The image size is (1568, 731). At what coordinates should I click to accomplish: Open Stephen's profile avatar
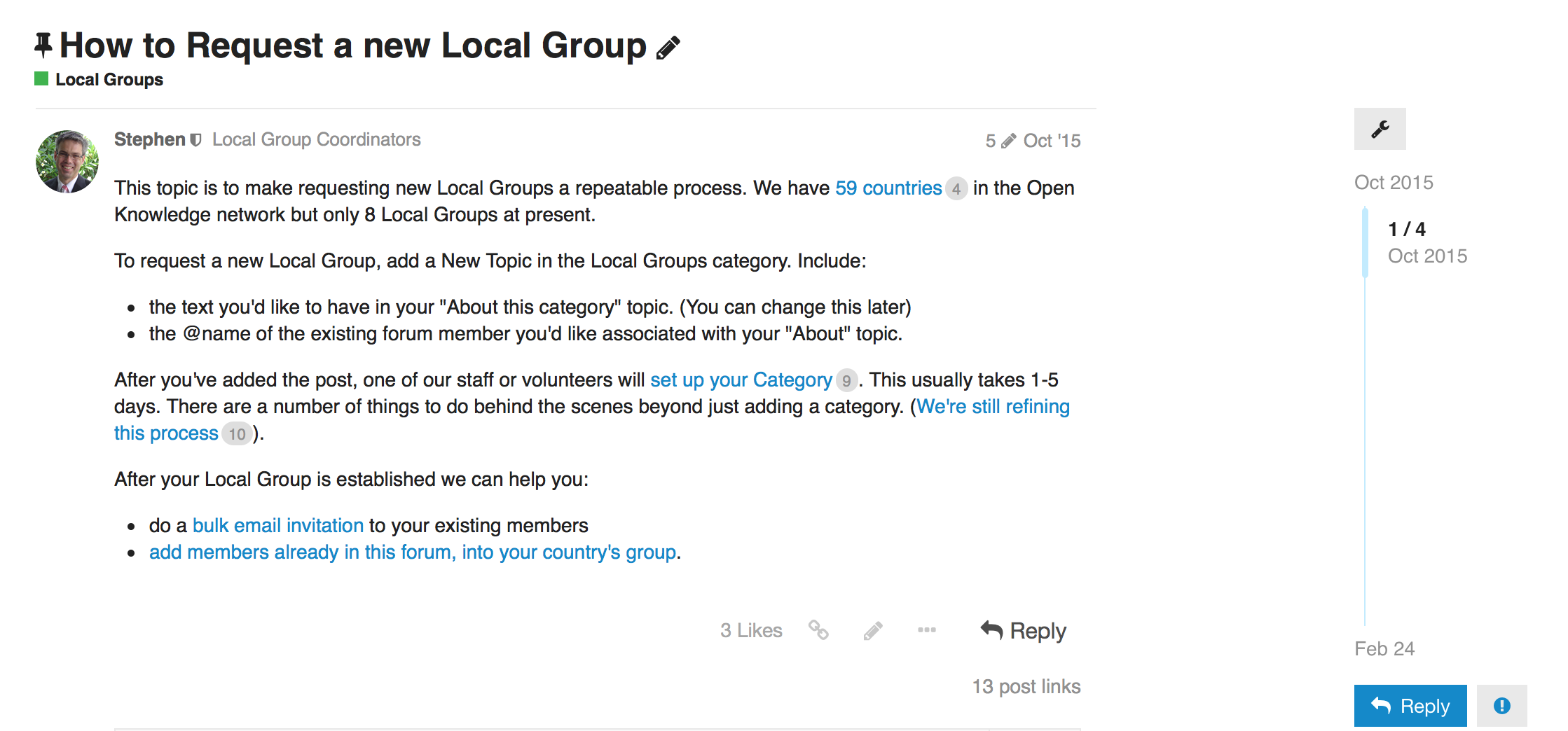67,161
